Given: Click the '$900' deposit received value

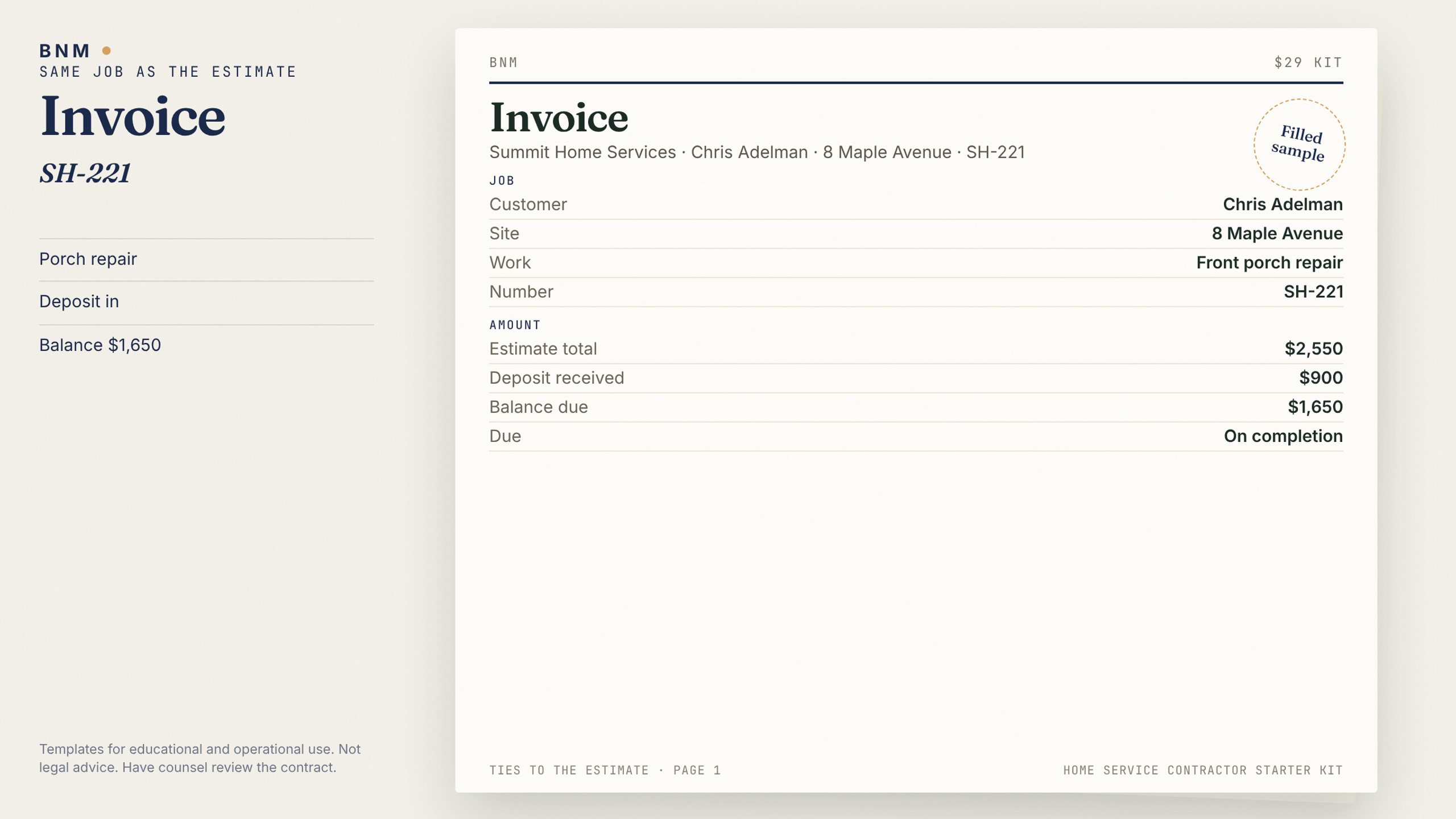Looking at the screenshot, I should 1321,378.
